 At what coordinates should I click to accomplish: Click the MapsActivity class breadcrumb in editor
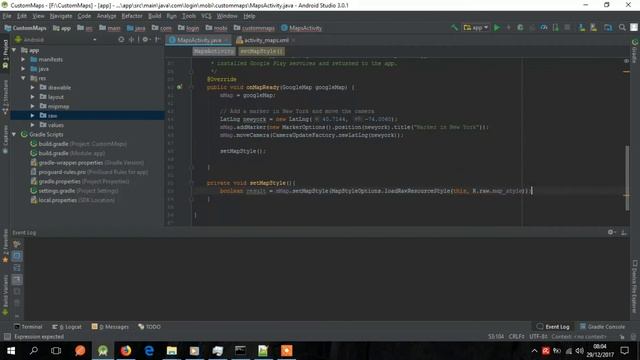point(213,51)
